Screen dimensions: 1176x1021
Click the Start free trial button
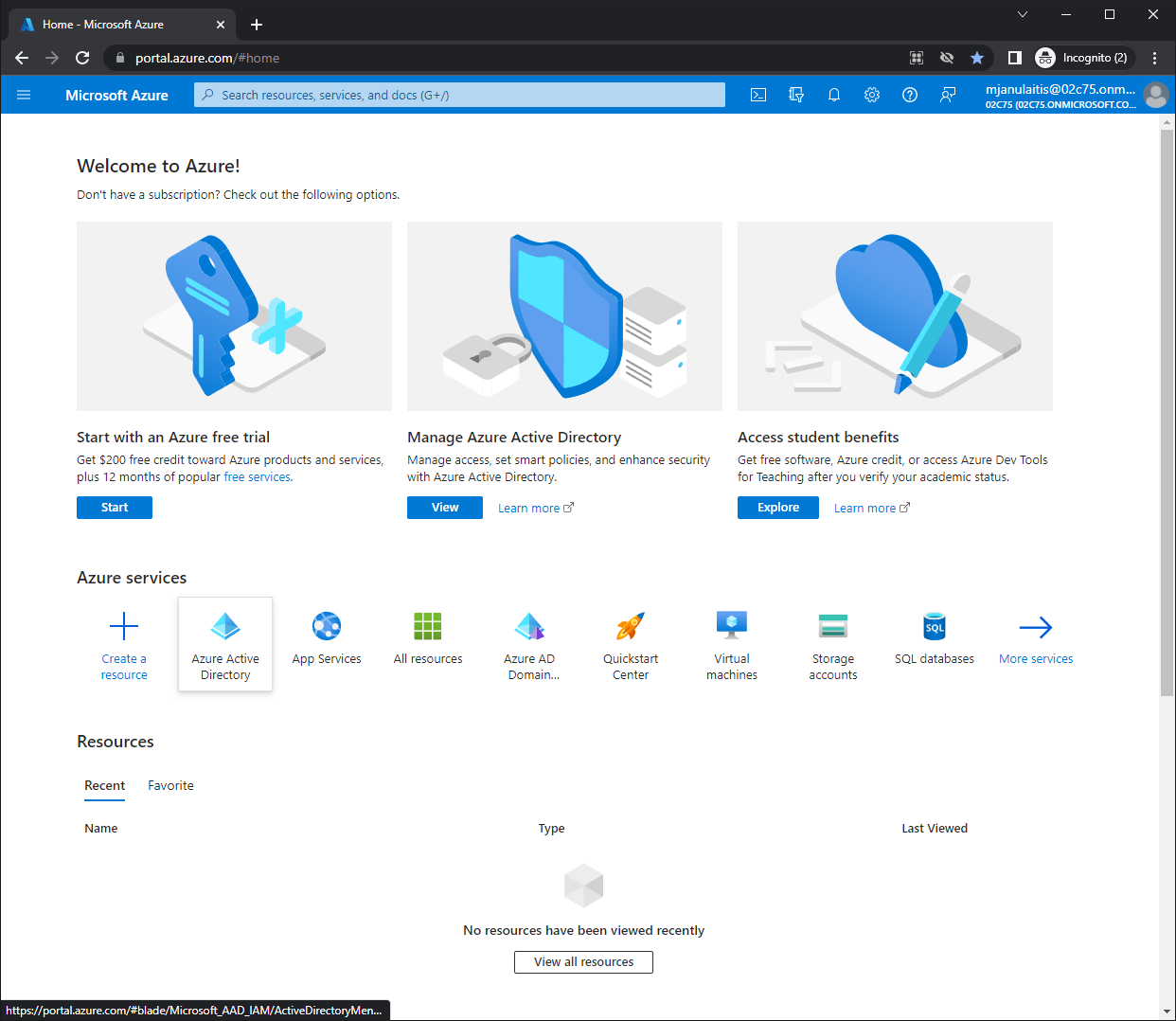(115, 508)
